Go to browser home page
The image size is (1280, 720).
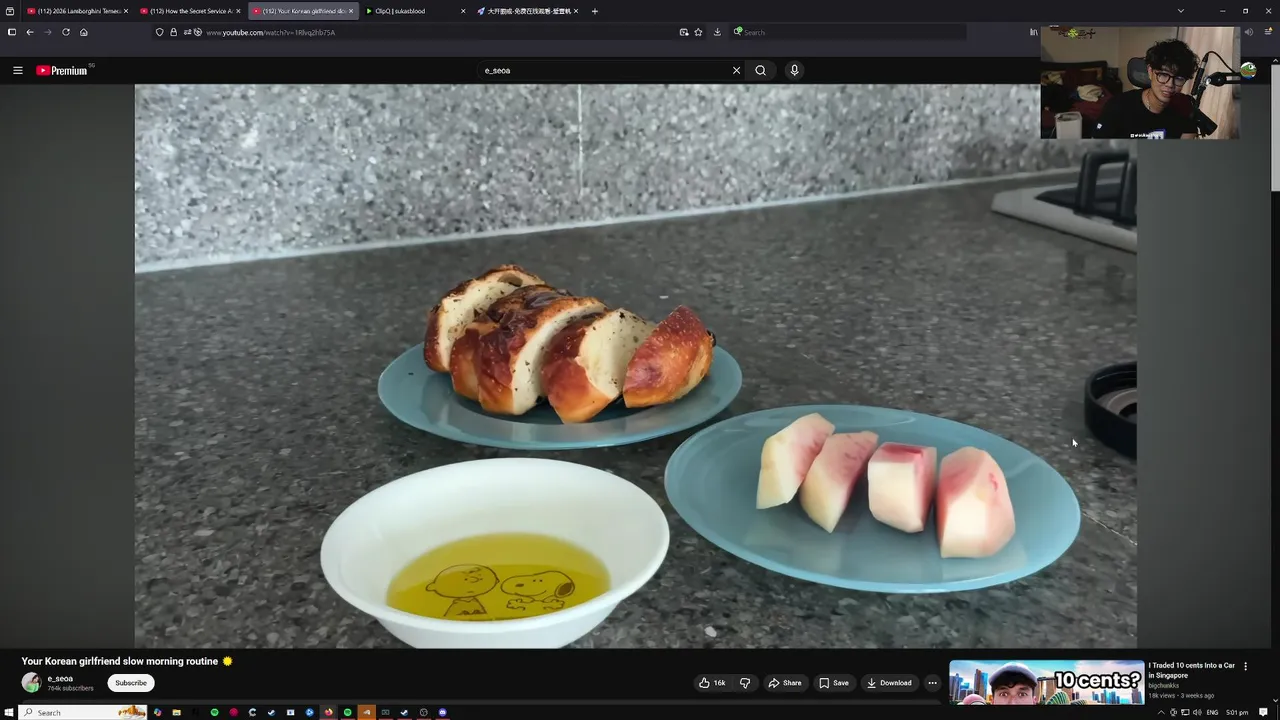(84, 32)
